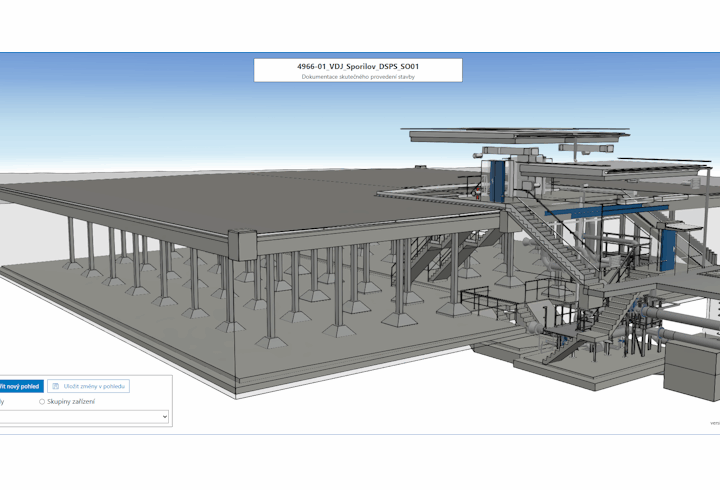Click subtitle 'Dokumentace skutečného provedení stavby'
This screenshot has width=720, height=490.
coord(357,76)
